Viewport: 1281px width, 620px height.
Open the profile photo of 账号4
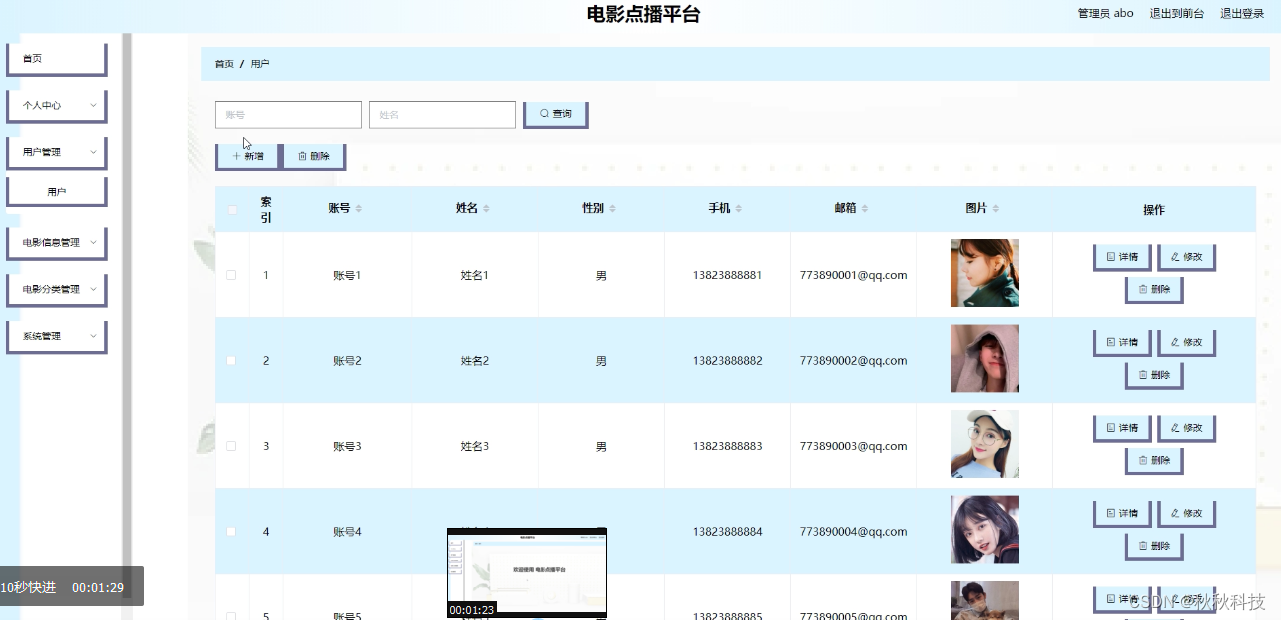click(985, 530)
